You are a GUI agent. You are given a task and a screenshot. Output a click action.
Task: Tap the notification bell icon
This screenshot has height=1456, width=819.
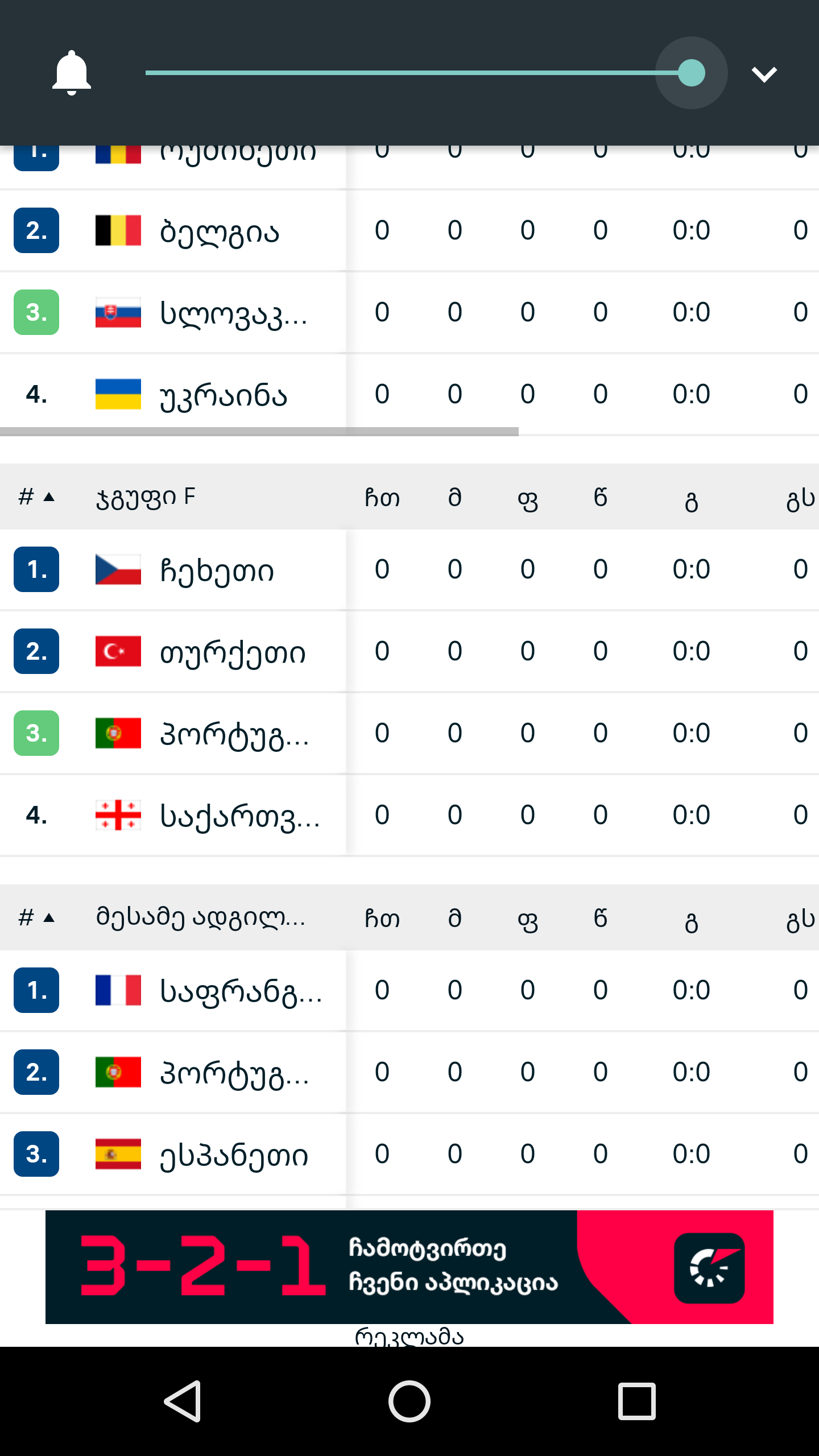click(x=71, y=73)
